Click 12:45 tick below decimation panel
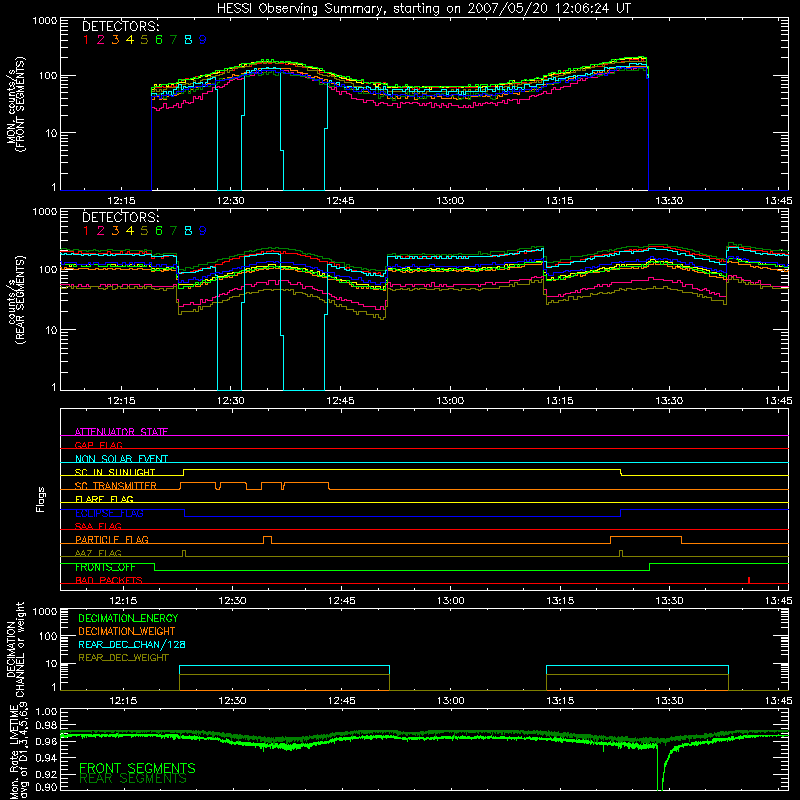 tap(342, 701)
